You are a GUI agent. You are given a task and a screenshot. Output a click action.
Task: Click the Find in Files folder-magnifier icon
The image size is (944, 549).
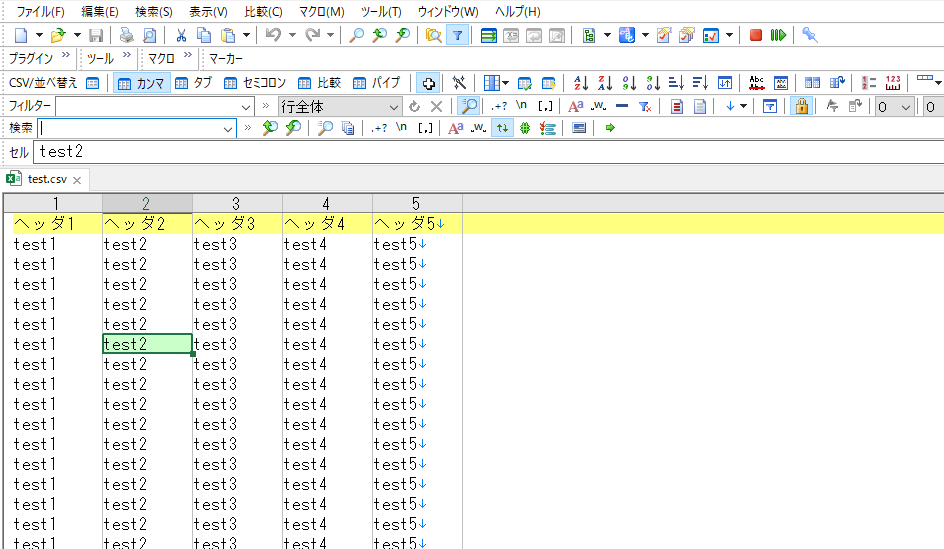click(x=433, y=36)
